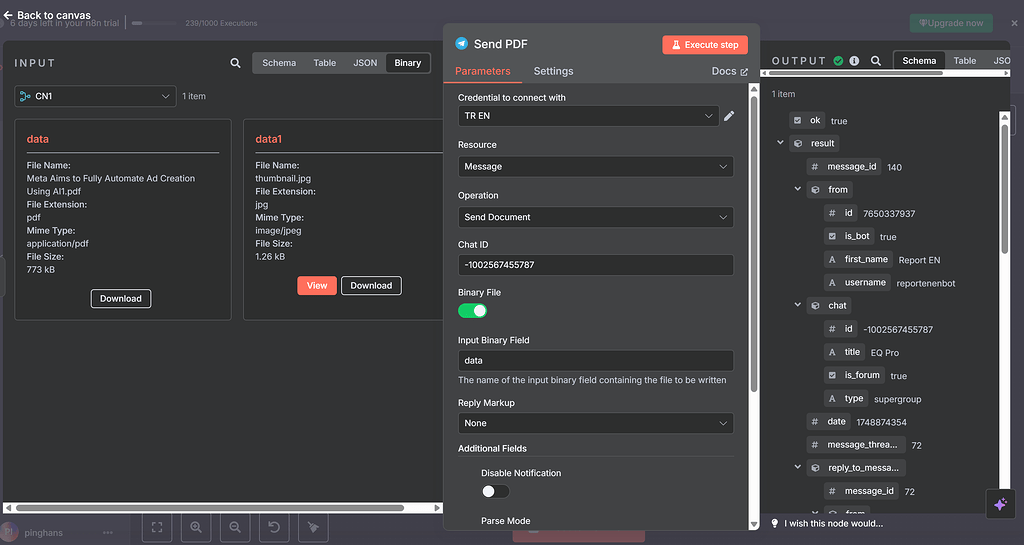Click the output info icon
Viewport: 1024px width, 545px height.
click(x=854, y=61)
